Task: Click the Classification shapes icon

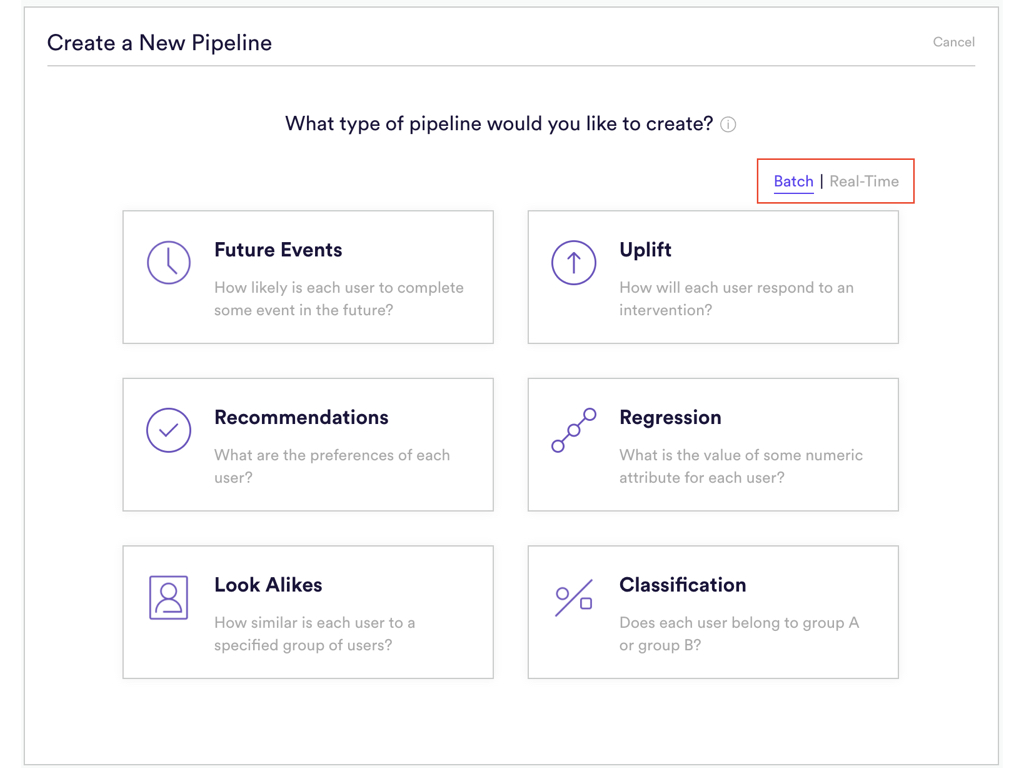Action: pos(573,598)
